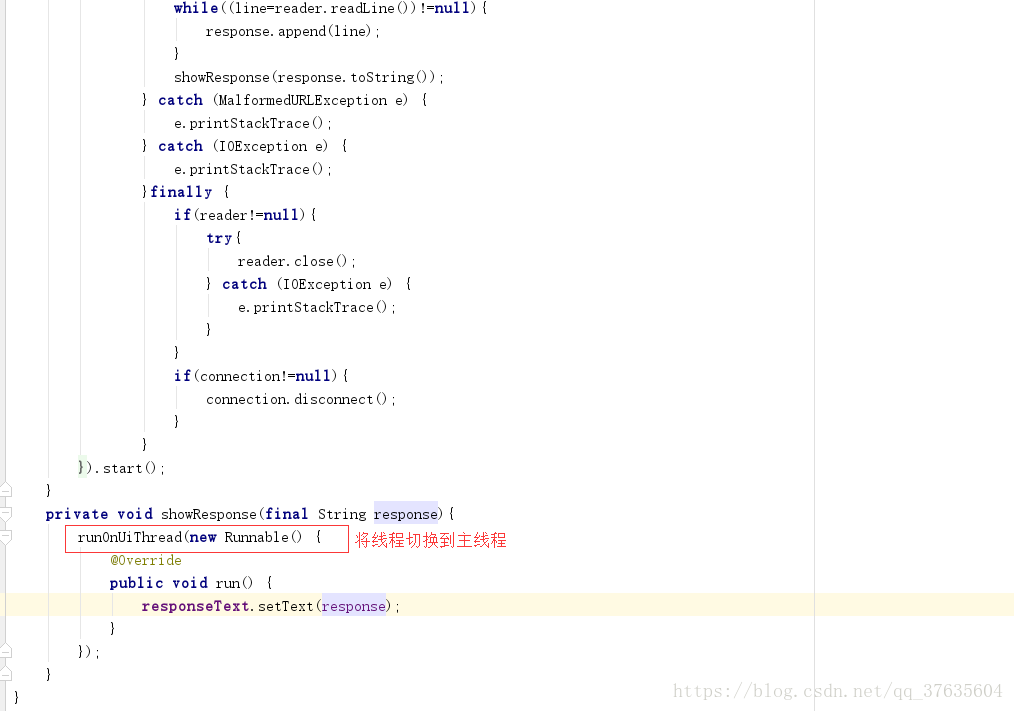The width and height of the screenshot is (1014, 711).
Task: Click the "try" keyword inside finally block
Action: pos(219,238)
